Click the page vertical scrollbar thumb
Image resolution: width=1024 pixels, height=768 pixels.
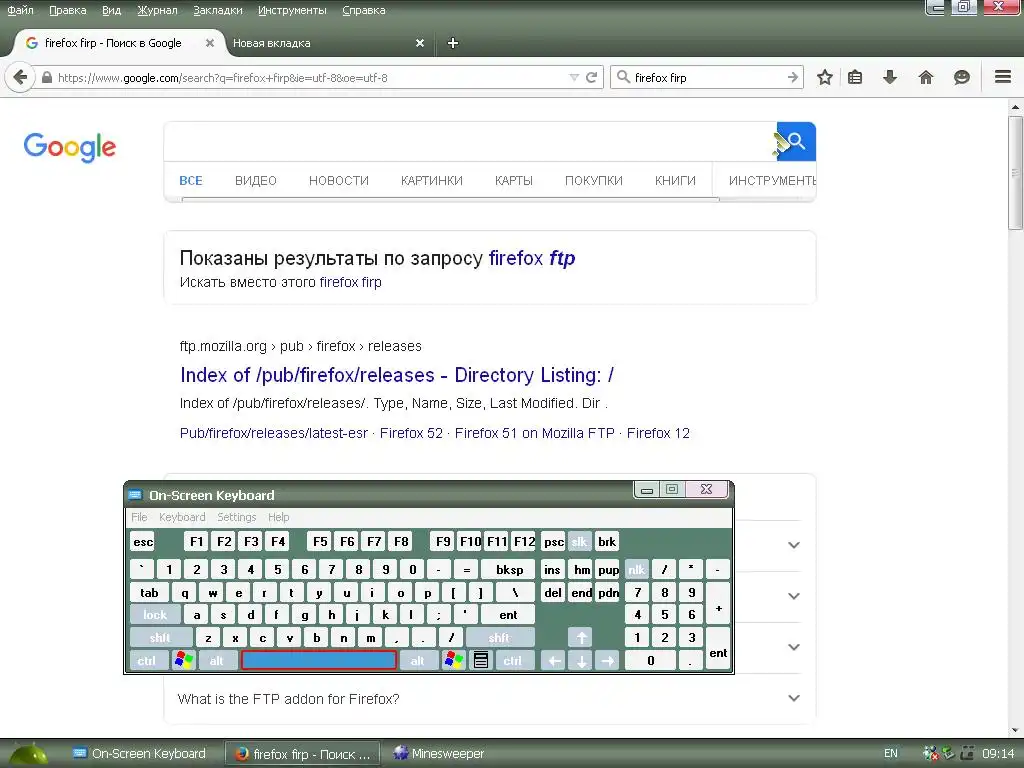click(1016, 173)
